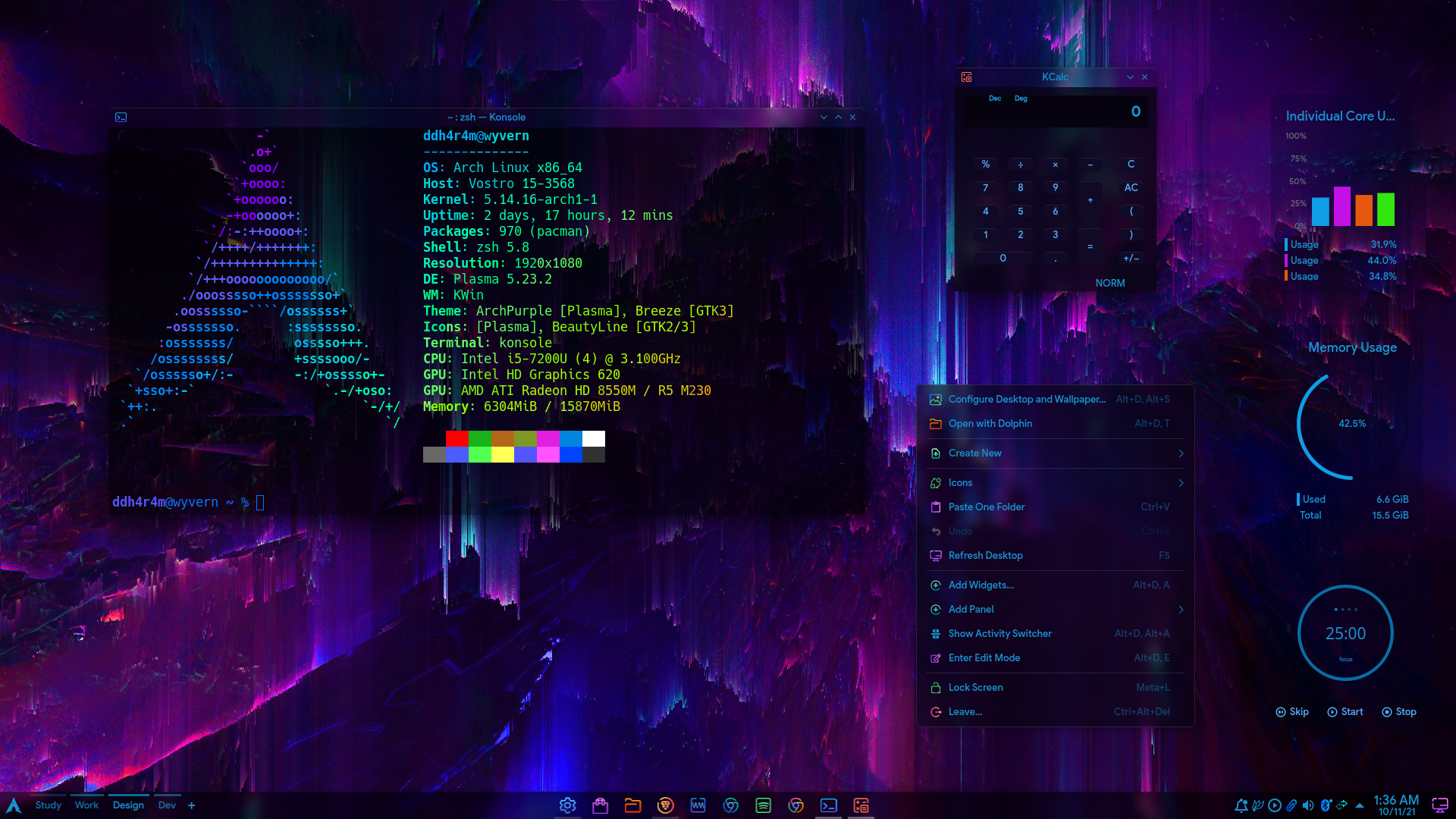Select Enter Edit Mode
The width and height of the screenshot is (1456, 819).
[x=1055, y=657]
